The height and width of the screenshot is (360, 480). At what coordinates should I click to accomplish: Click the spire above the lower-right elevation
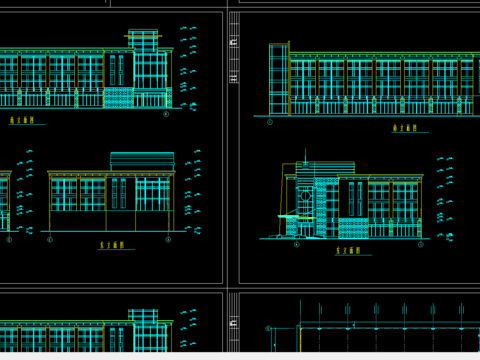[305, 156]
